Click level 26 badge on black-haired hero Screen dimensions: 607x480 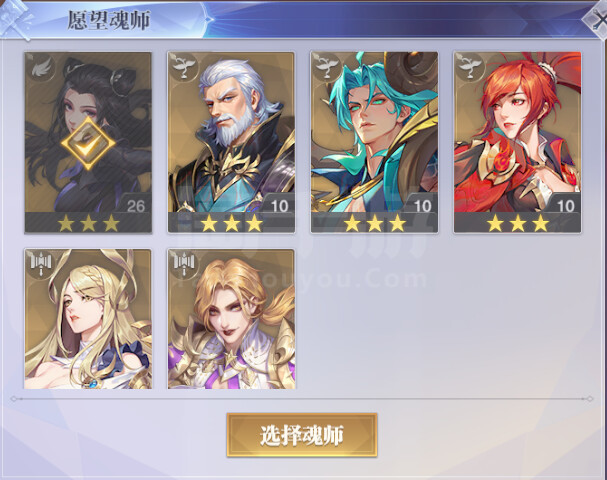(x=134, y=204)
